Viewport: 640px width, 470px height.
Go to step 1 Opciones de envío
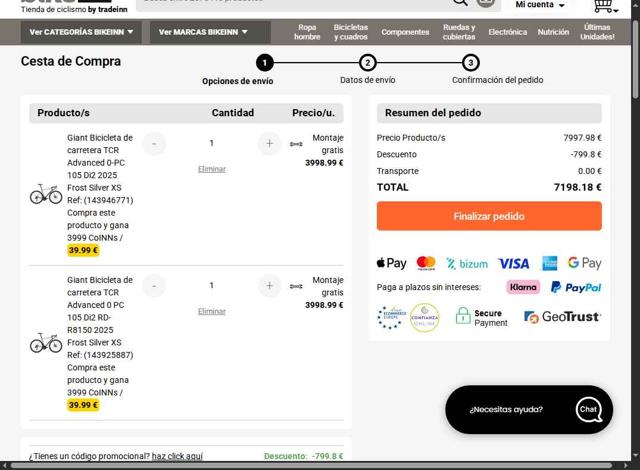264,63
